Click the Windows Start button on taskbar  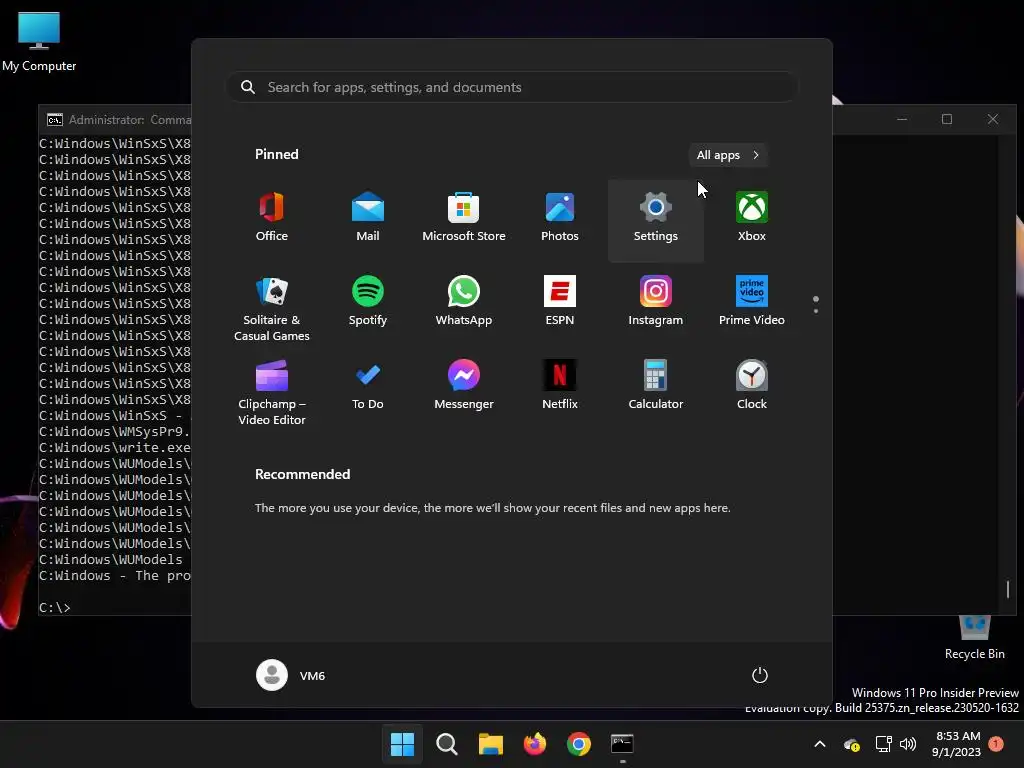pos(402,744)
